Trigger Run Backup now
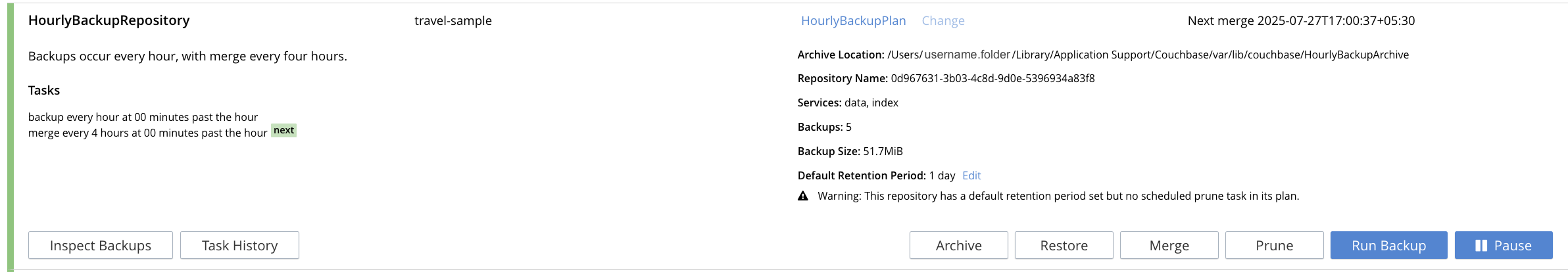Viewport: 1568px width, 272px height. tap(1388, 246)
